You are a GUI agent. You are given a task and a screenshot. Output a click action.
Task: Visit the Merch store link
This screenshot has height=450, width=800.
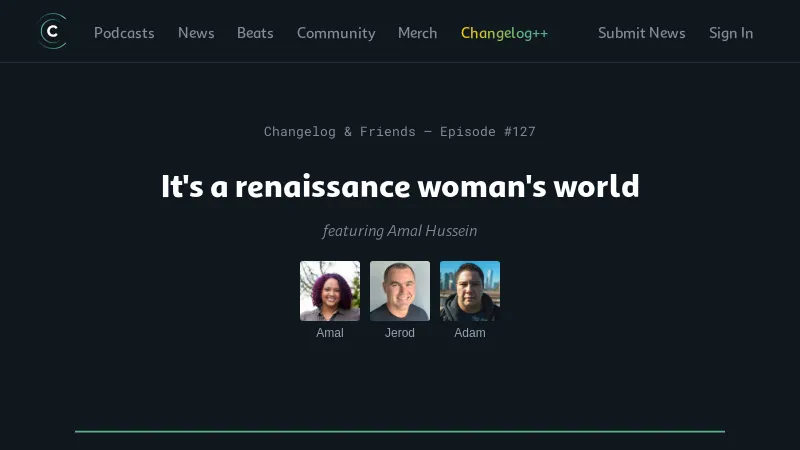click(417, 33)
